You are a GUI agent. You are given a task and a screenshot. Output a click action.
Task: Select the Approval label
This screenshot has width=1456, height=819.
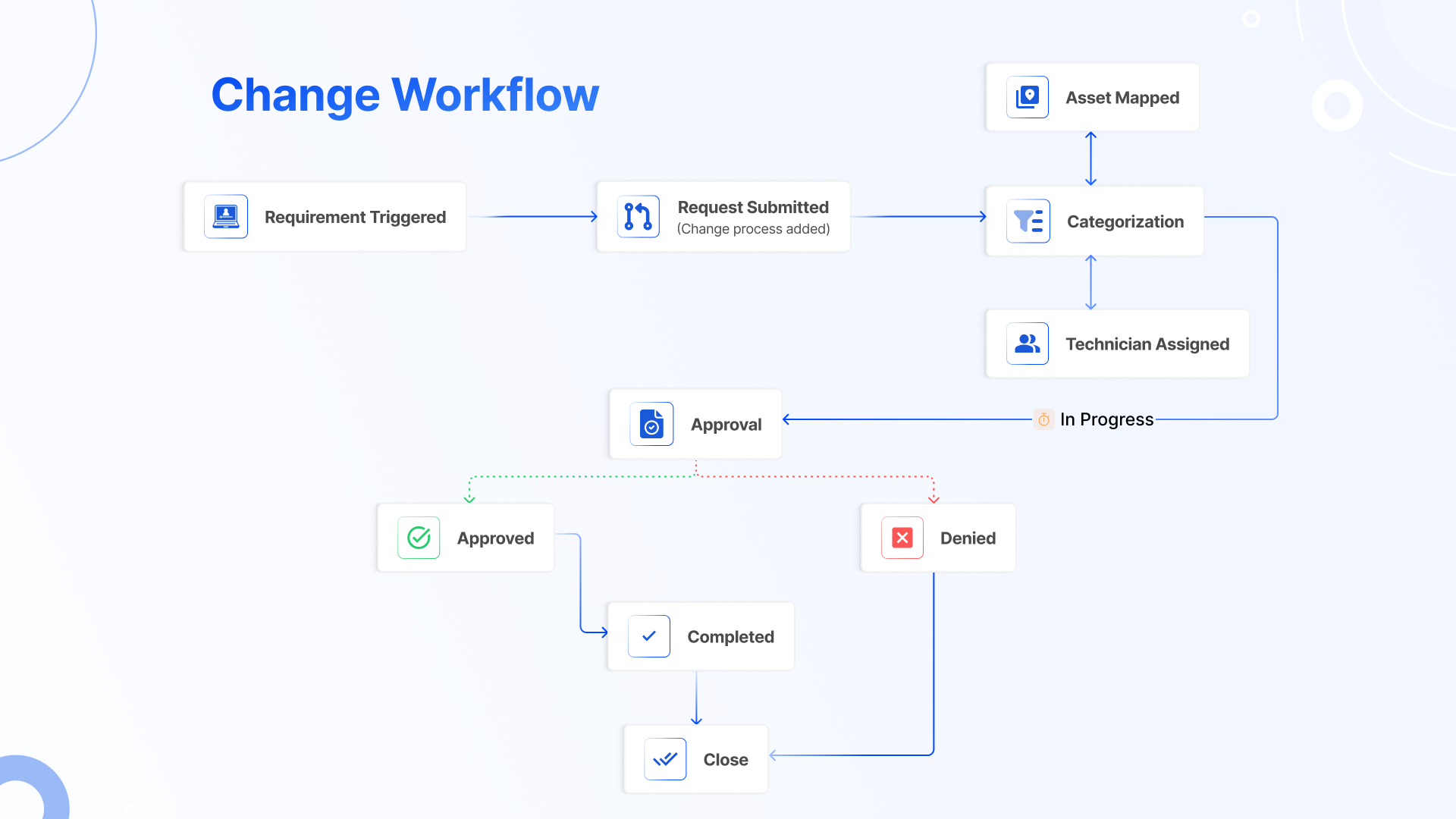click(x=726, y=425)
